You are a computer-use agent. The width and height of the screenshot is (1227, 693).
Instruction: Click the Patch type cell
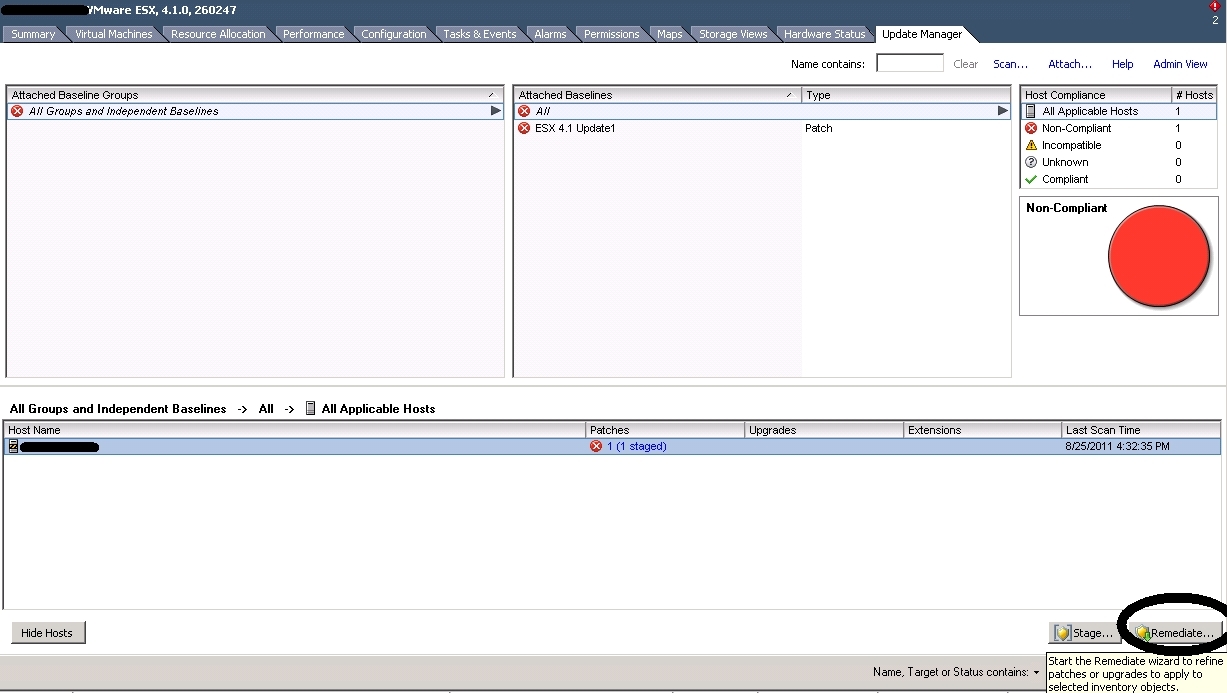tap(818, 128)
